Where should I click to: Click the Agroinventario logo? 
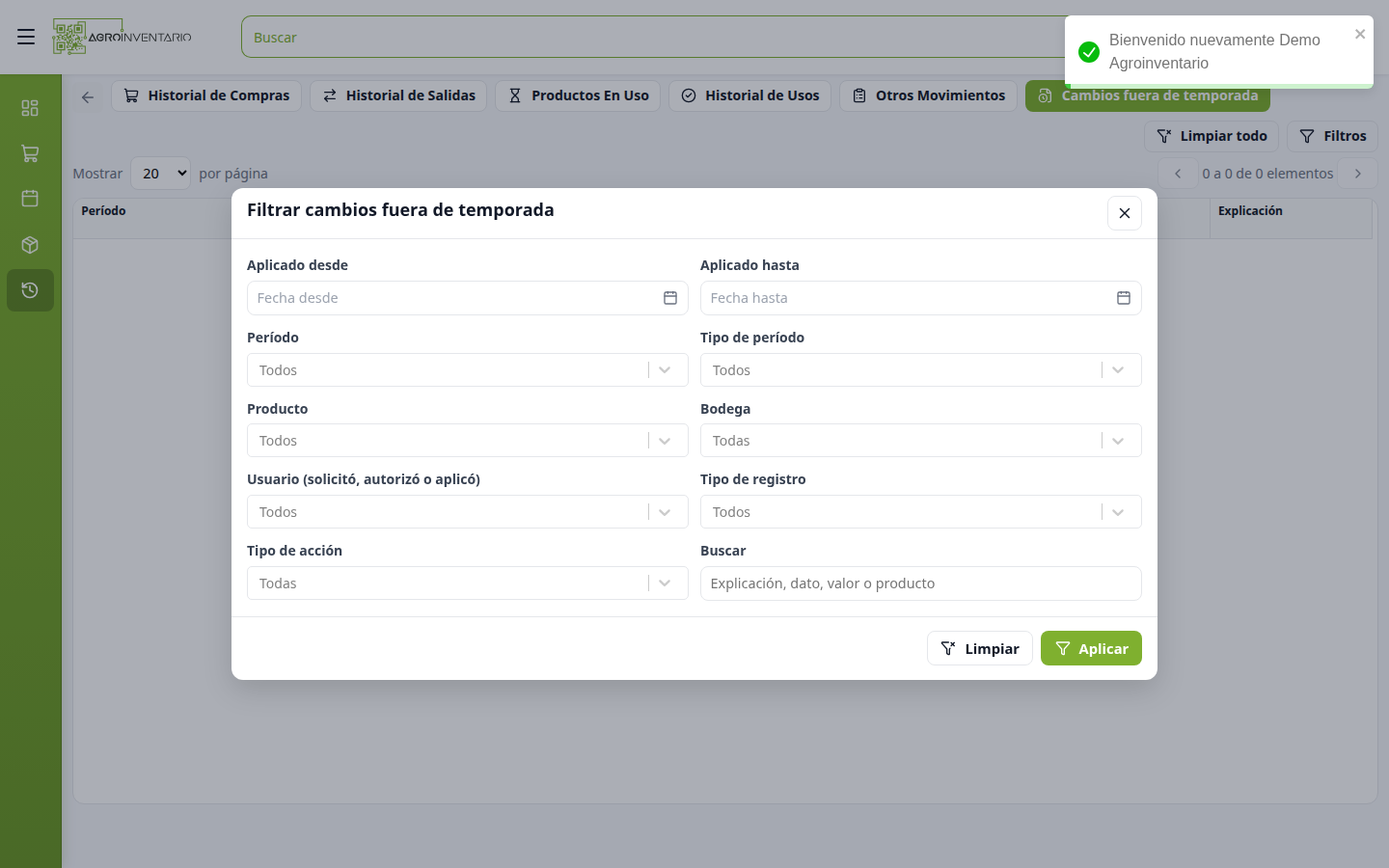click(123, 37)
